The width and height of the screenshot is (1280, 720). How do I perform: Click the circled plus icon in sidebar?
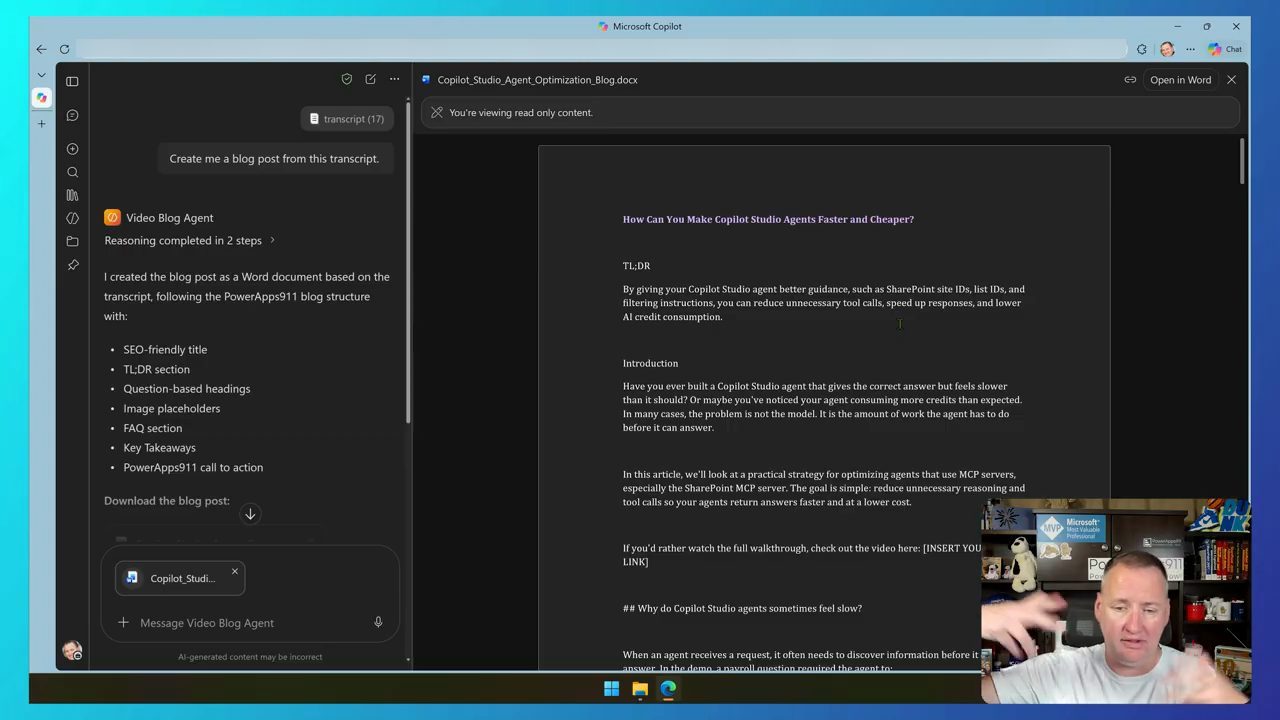pos(72,148)
